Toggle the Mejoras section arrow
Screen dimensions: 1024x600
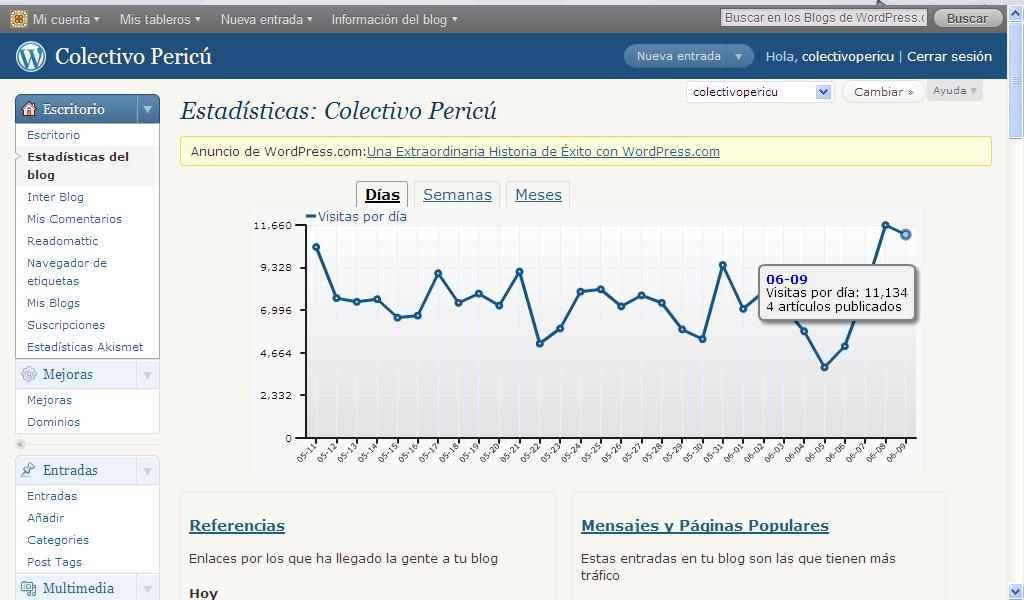(x=147, y=375)
